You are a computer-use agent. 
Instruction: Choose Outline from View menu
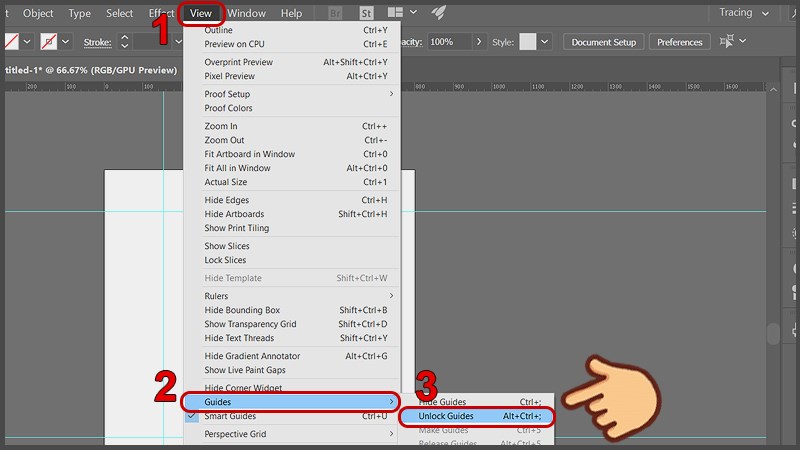pyautogui.click(x=292, y=30)
